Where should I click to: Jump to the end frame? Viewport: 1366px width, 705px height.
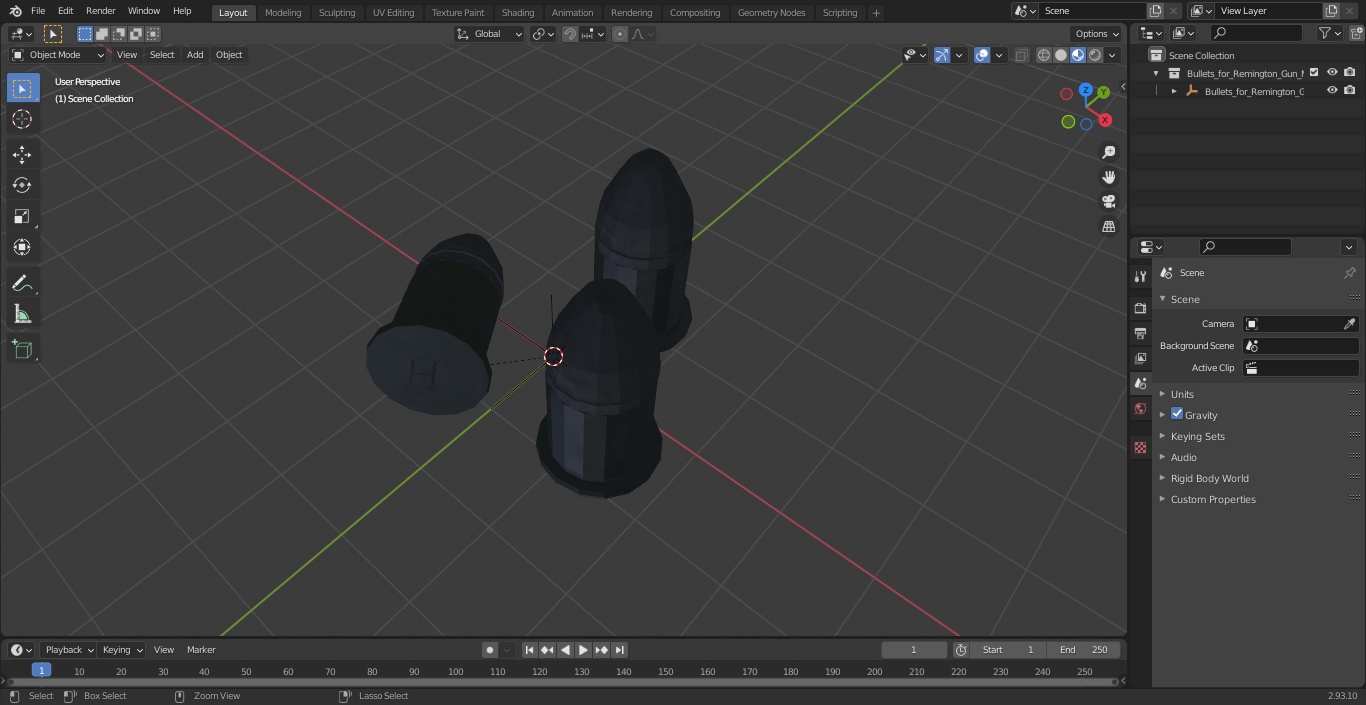619,650
